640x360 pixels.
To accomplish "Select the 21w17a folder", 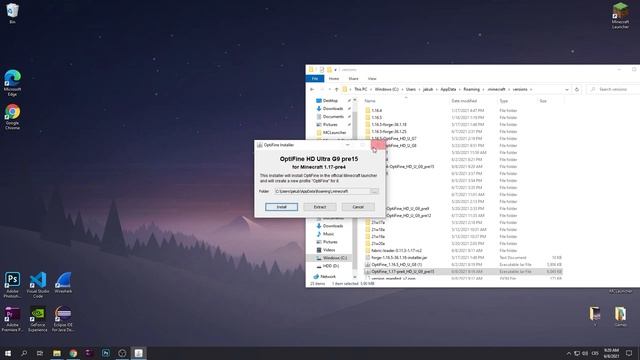I will point(378,222).
